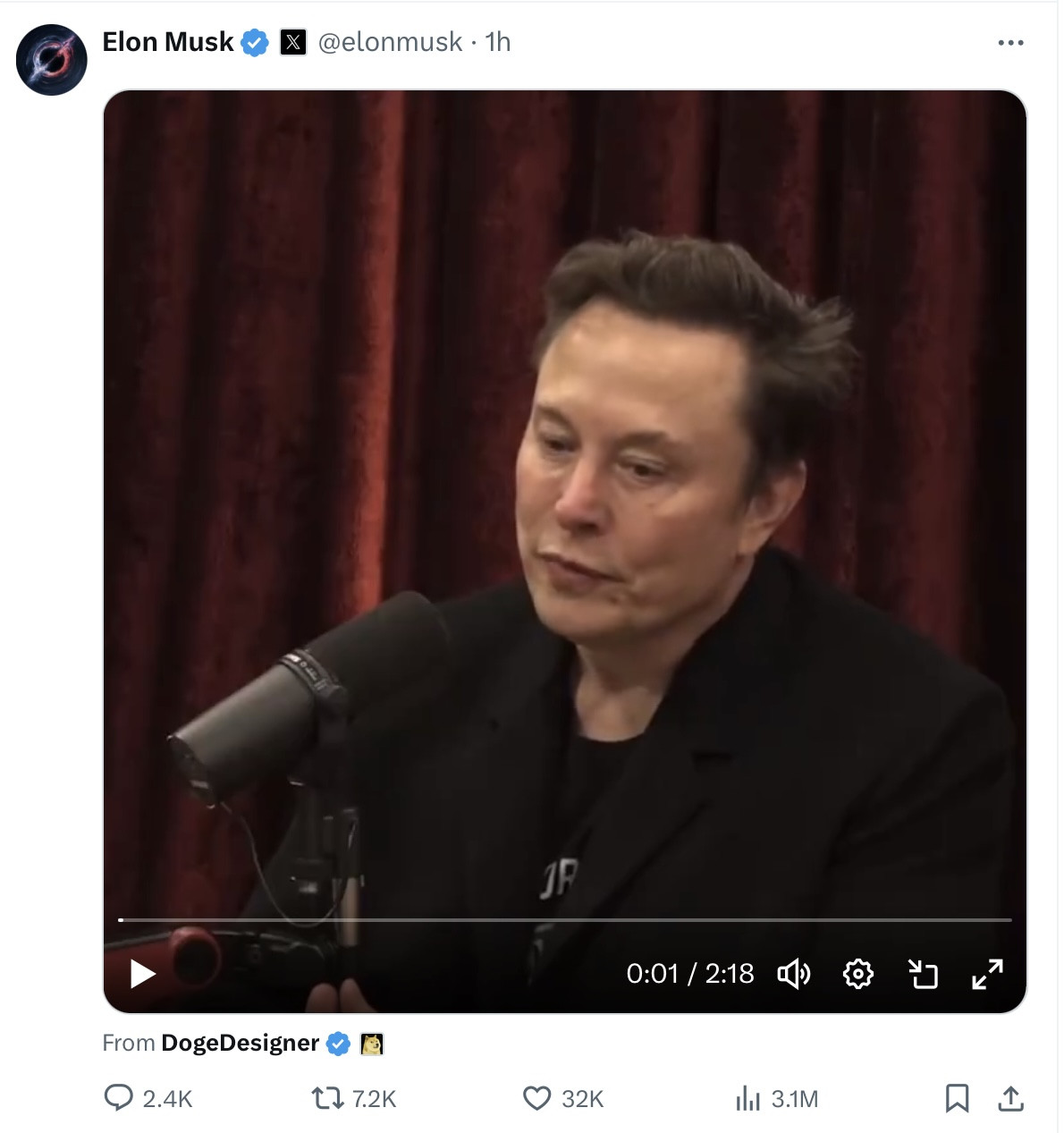The width and height of the screenshot is (1064, 1133).
Task: Click the blue verified badge beside Elon Musk
Action: pyautogui.click(x=255, y=42)
